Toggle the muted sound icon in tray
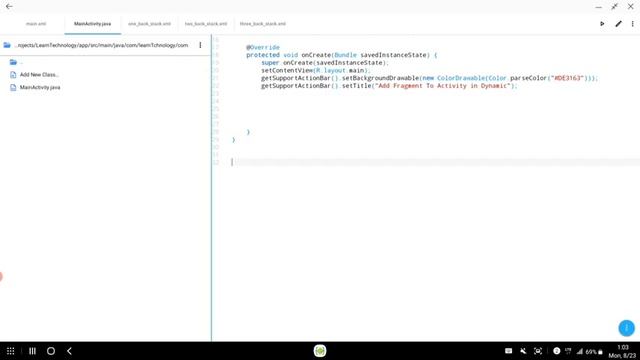Image resolution: width=640 pixels, height=360 pixels. click(x=523, y=351)
